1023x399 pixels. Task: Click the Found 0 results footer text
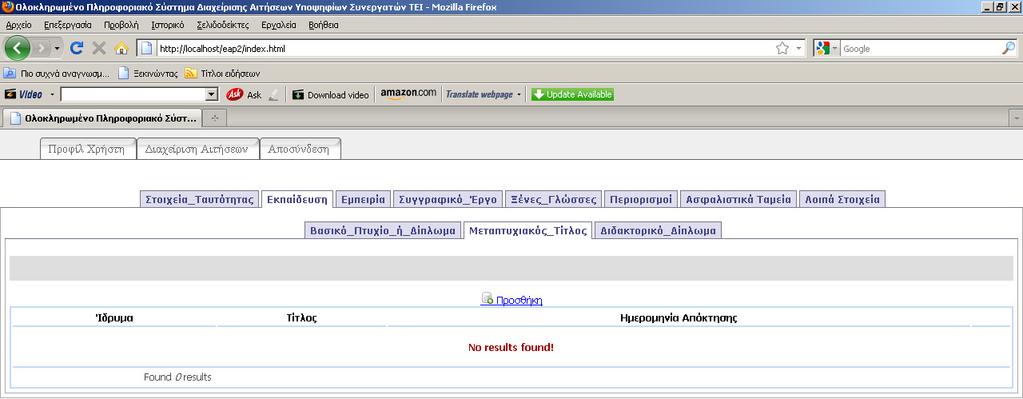[x=177, y=377]
